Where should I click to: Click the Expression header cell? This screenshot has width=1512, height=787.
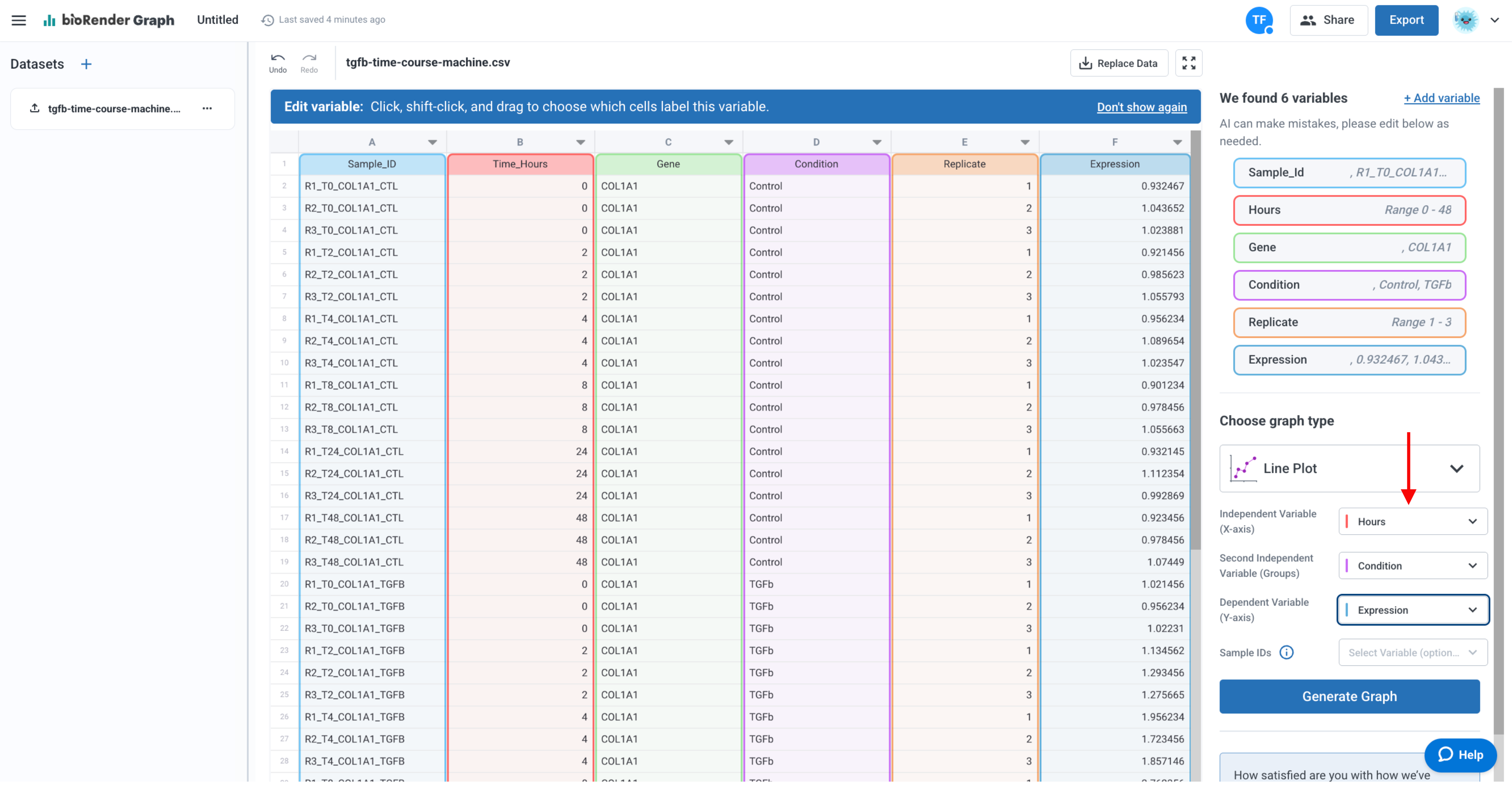point(1115,164)
